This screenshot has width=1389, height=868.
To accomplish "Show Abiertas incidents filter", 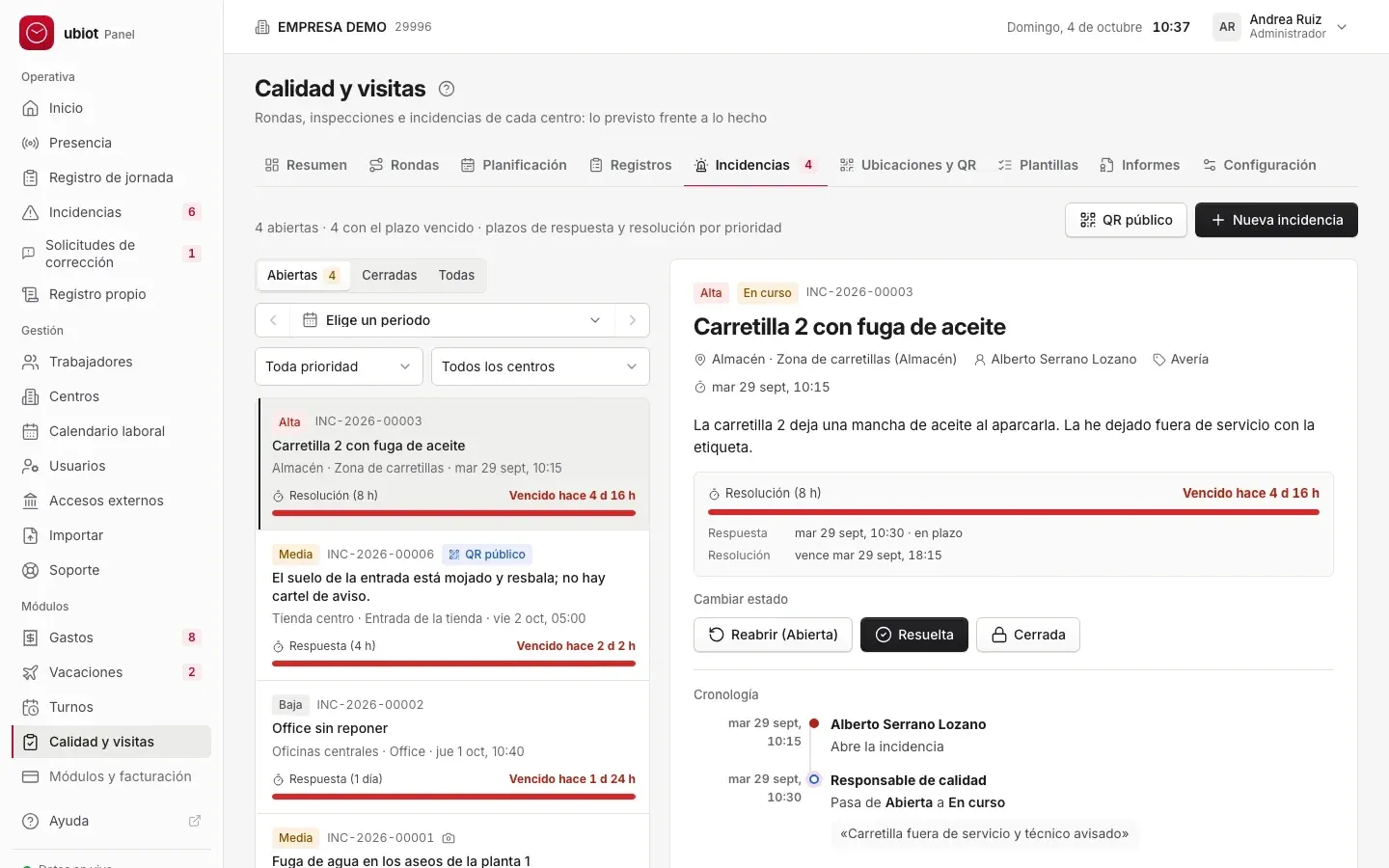I will (303, 275).
